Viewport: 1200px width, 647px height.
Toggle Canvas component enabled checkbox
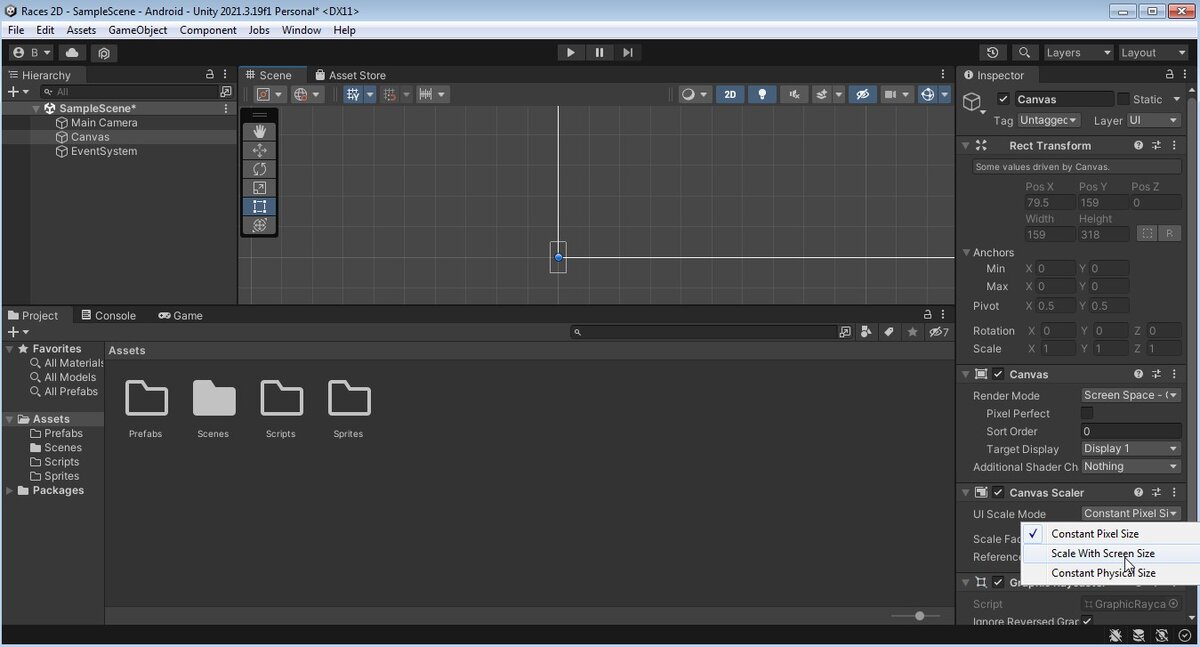tap(998, 374)
